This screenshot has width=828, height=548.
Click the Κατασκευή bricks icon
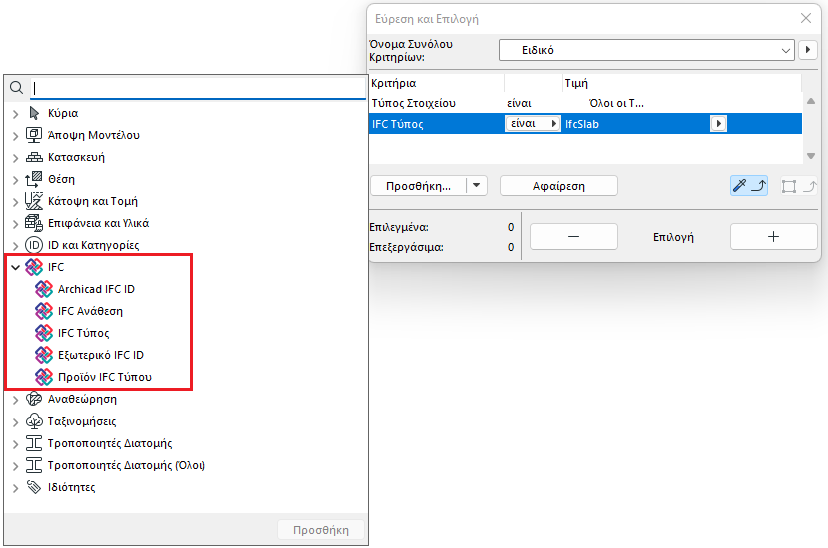coord(34,157)
